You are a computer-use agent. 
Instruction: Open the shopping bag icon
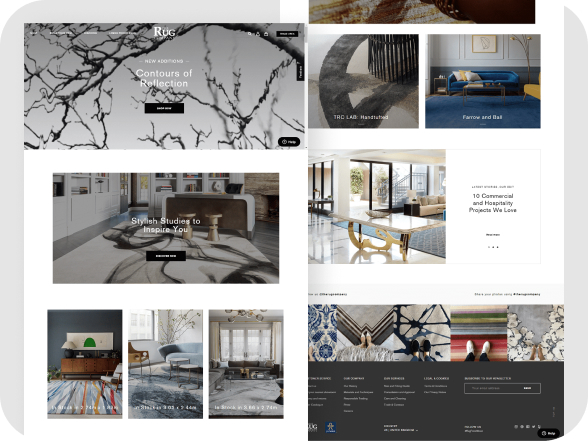[266, 34]
